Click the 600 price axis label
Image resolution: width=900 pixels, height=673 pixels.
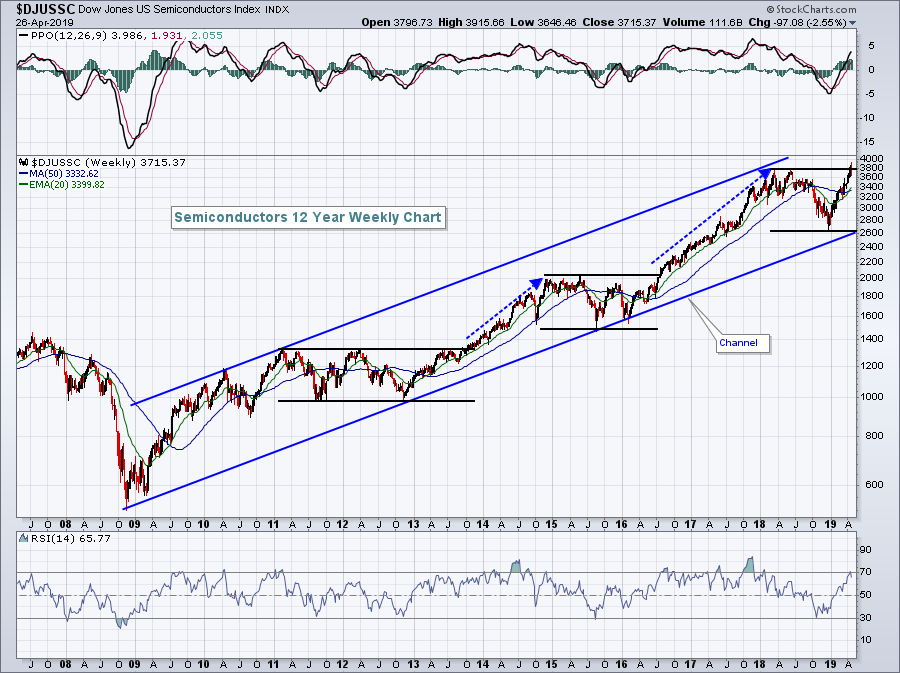[875, 484]
